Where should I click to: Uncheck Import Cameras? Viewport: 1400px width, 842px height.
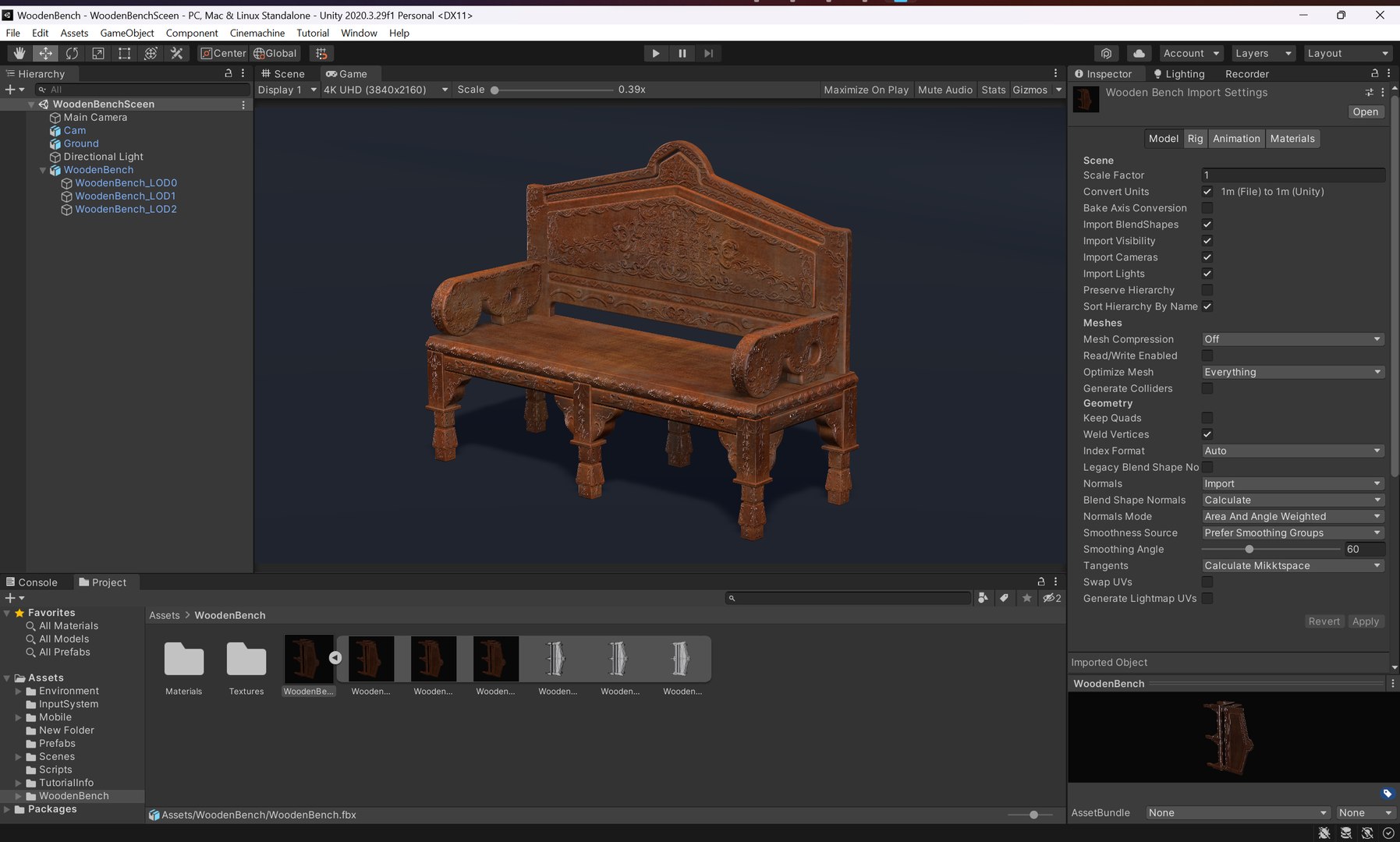[x=1207, y=257]
